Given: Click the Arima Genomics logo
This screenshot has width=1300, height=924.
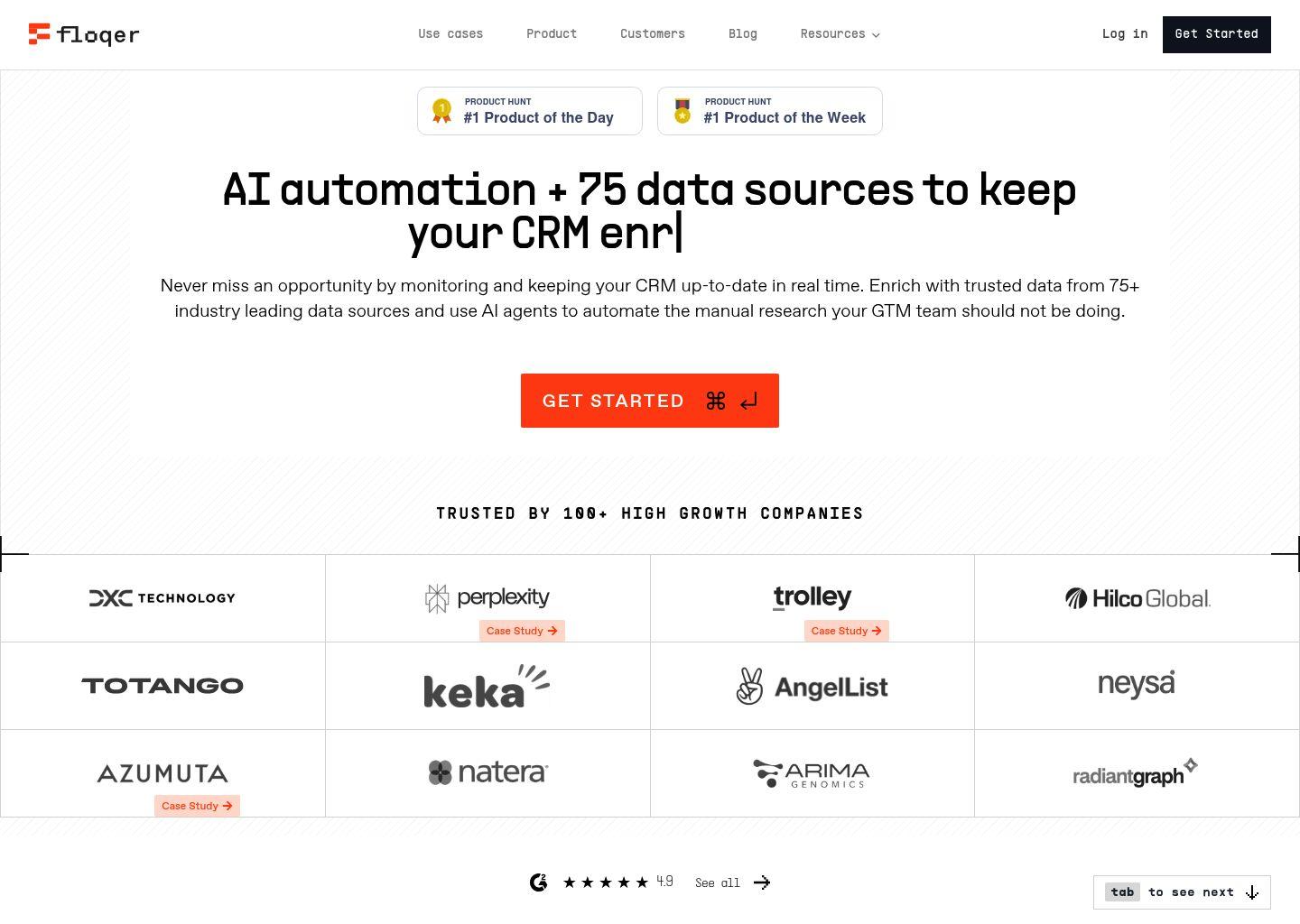Looking at the screenshot, I should click(x=812, y=773).
